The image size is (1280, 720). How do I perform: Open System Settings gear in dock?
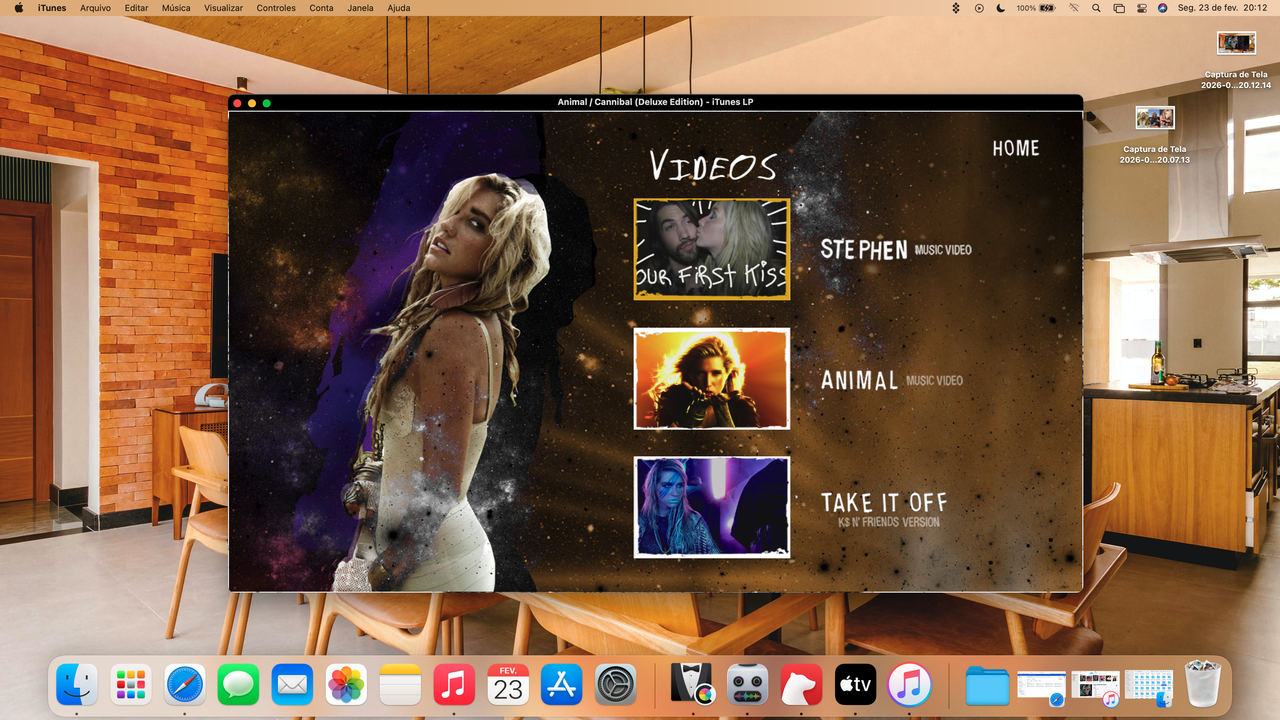click(x=616, y=685)
